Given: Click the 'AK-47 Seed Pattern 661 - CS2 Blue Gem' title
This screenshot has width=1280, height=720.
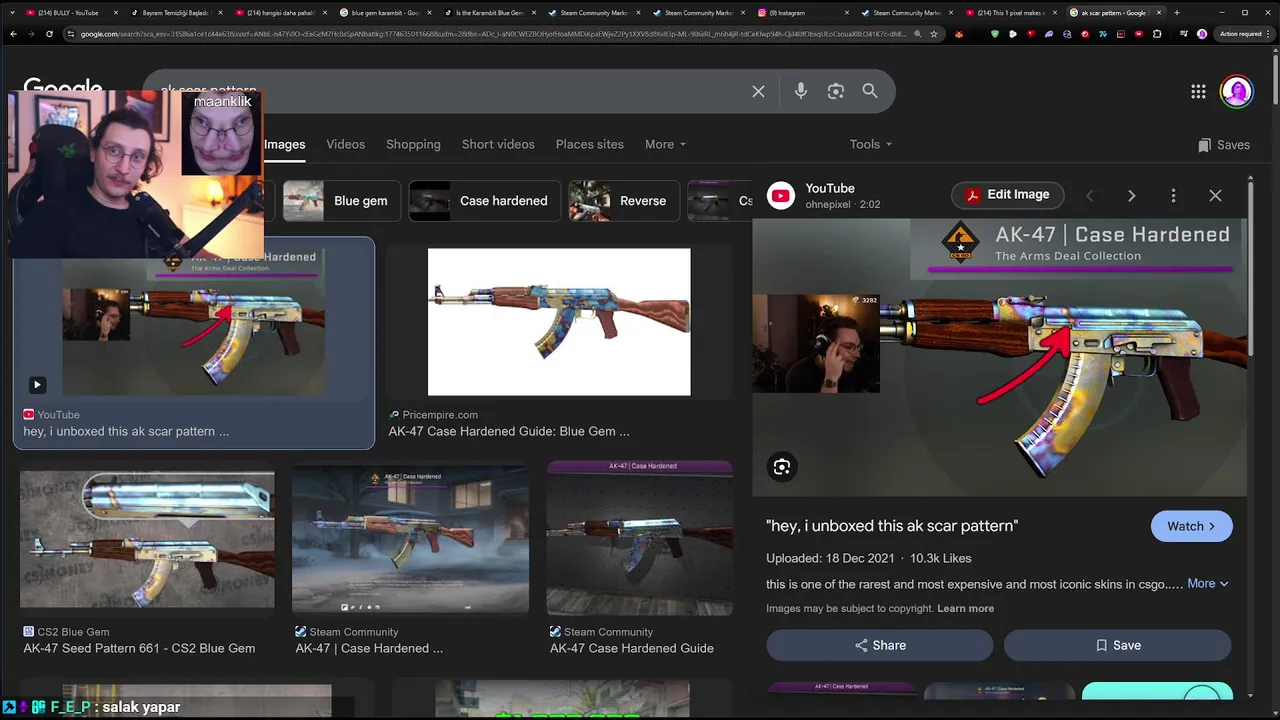Looking at the screenshot, I should point(139,648).
